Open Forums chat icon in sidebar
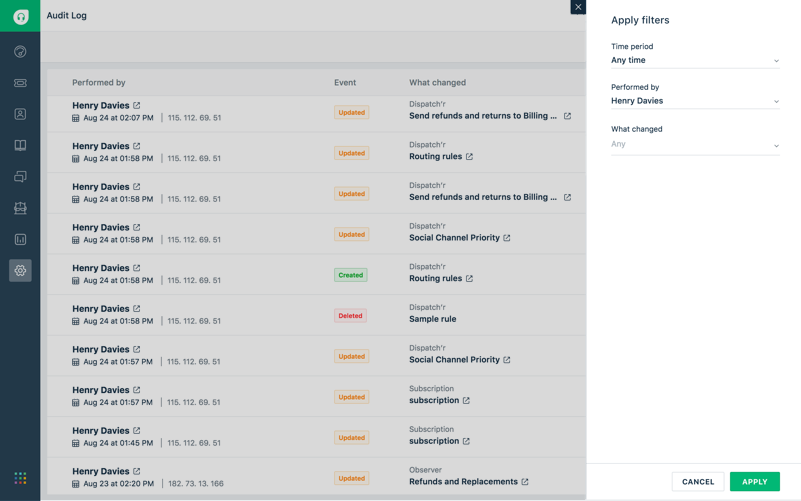The width and height of the screenshot is (801, 501). [x=20, y=177]
